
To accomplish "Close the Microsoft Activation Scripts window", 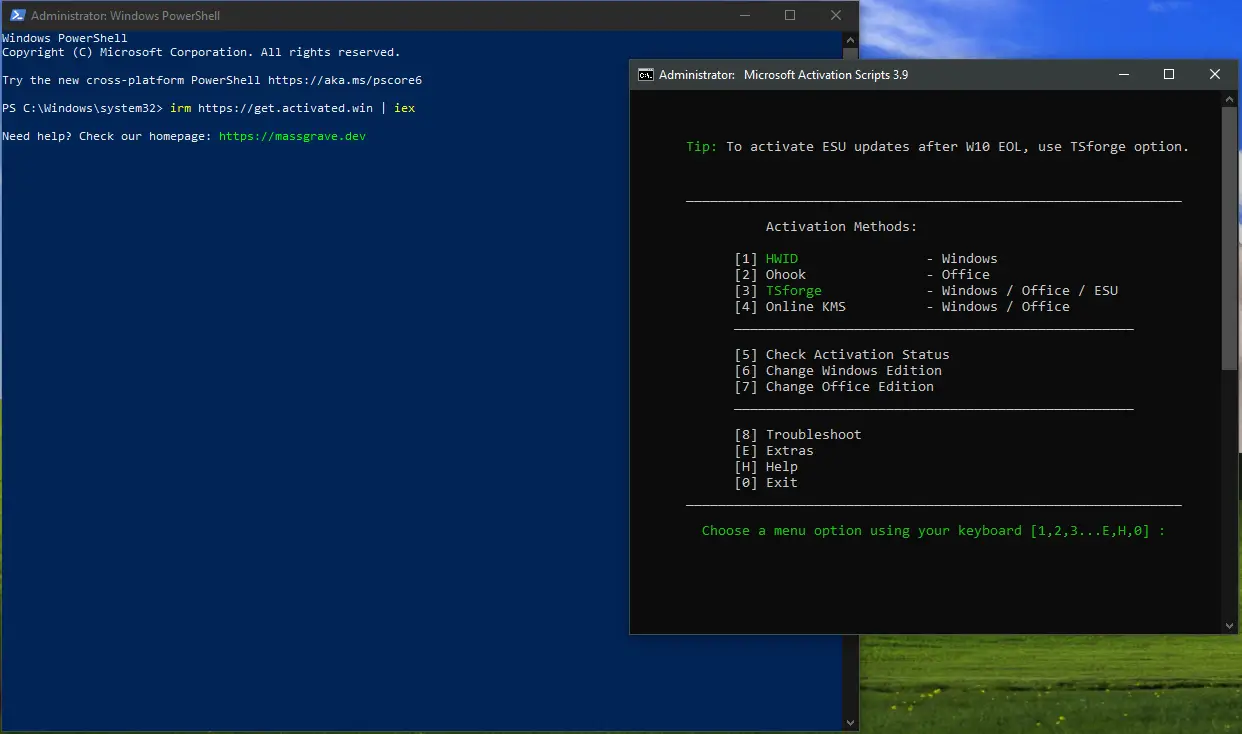I will click(1215, 75).
